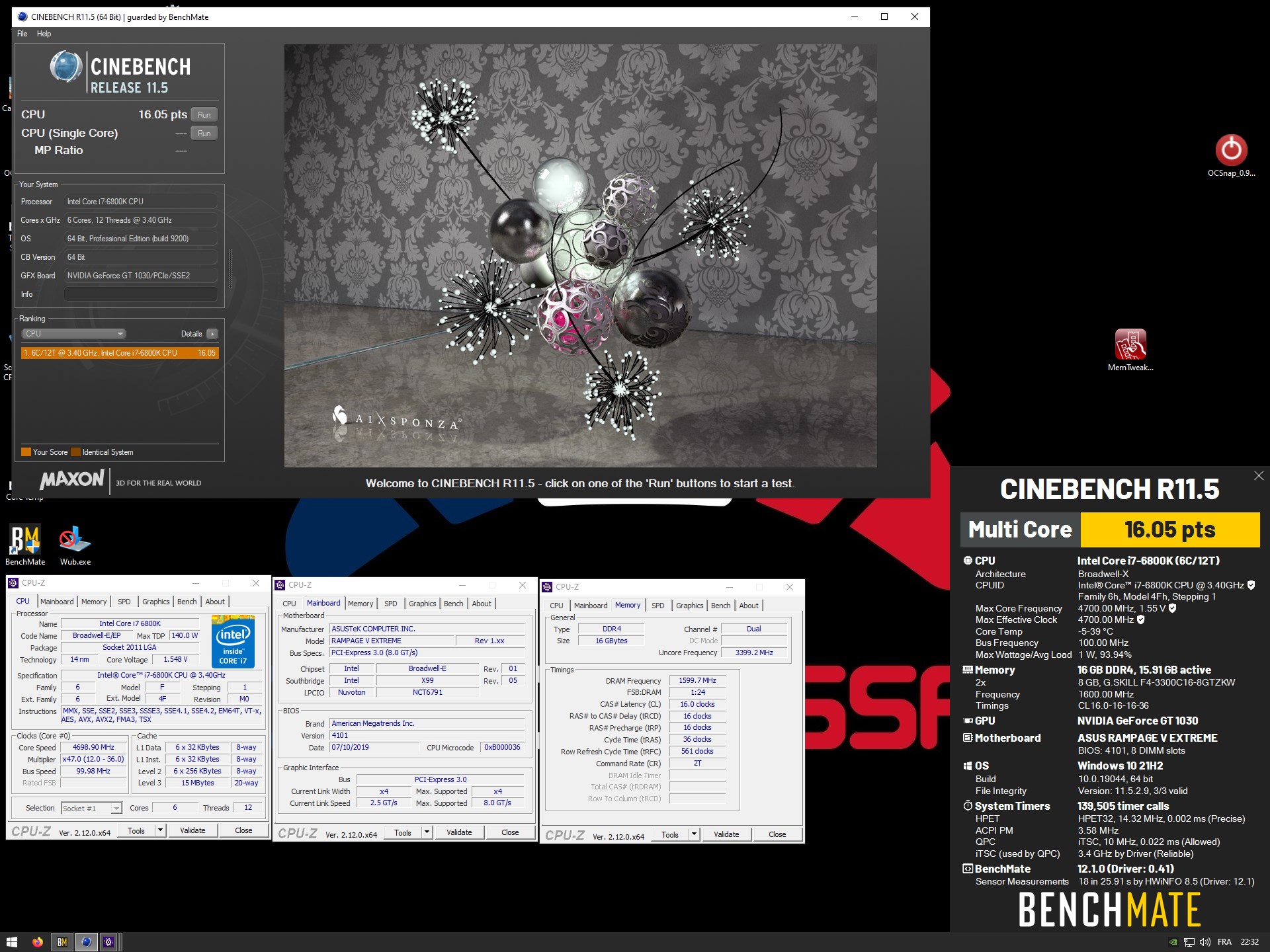The height and width of the screenshot is (952, 1270).
Task: Click the Windows Start button
Action: (x=12, y=942)
